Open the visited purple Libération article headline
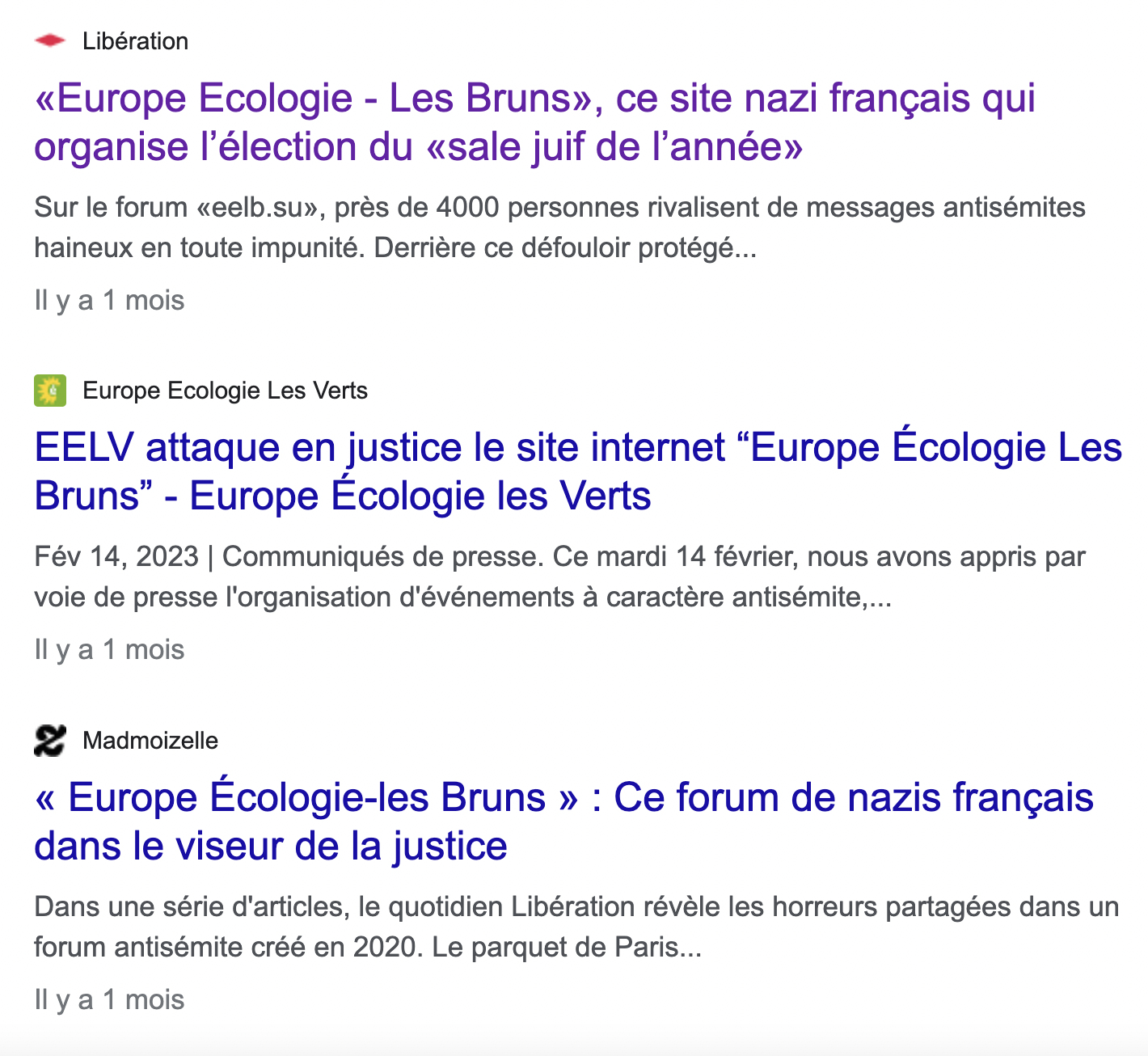1148x1056 pixels. point(534,122)
